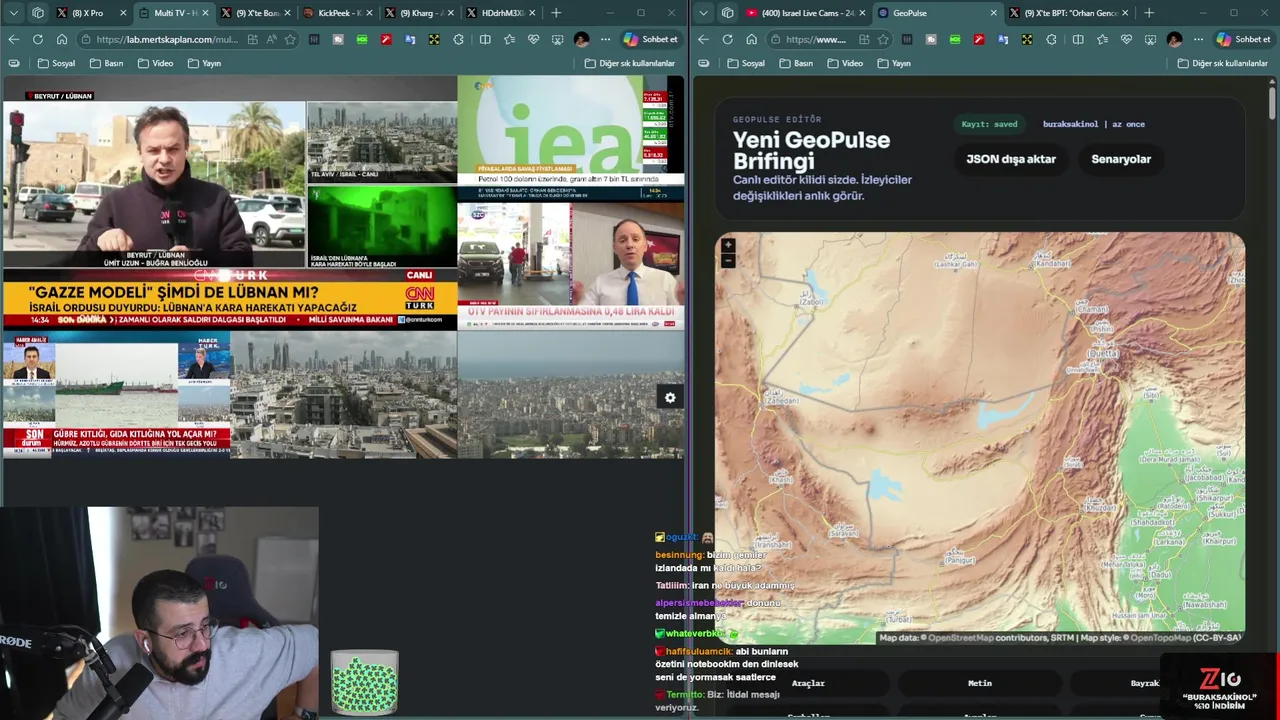Open the yellow-black extension icon in right browser
The image size is (1280, 720).
click(x=1027, y=39)
